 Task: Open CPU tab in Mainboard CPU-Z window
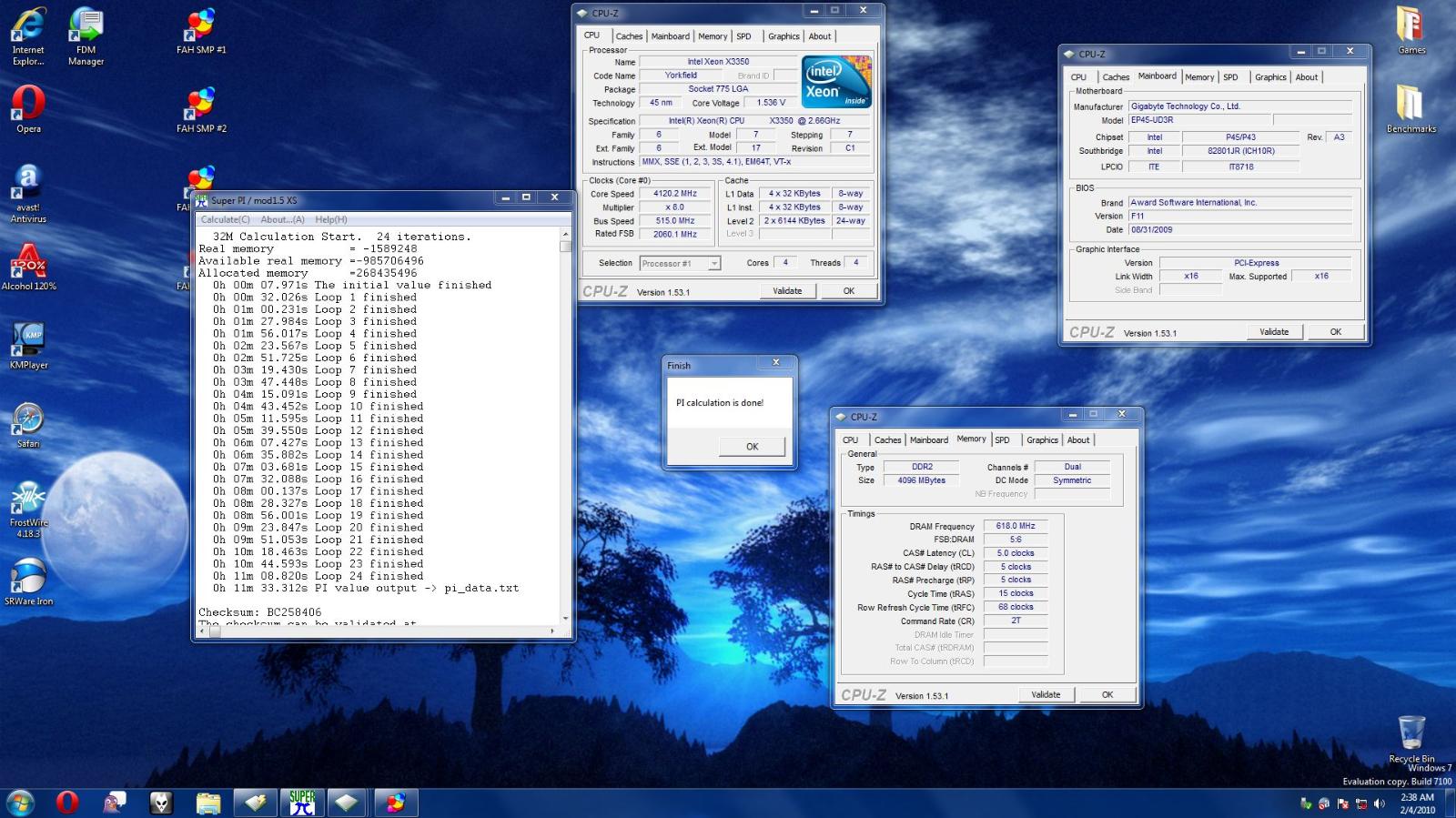pyautogui.click(x=1078, y=77)
